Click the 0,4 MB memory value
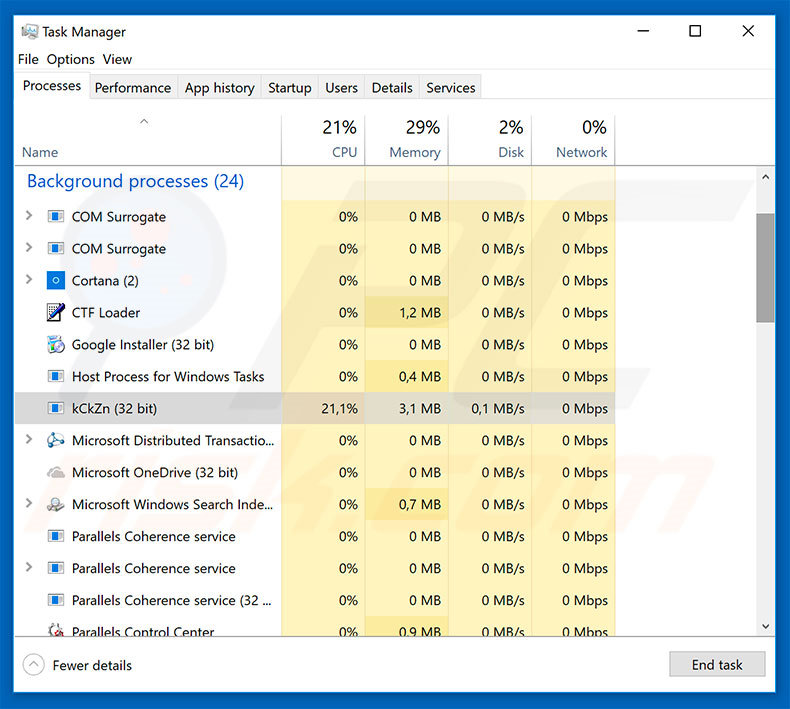This screenshot has width=790, height=709. pyautogui.click(x=420, y=376)
